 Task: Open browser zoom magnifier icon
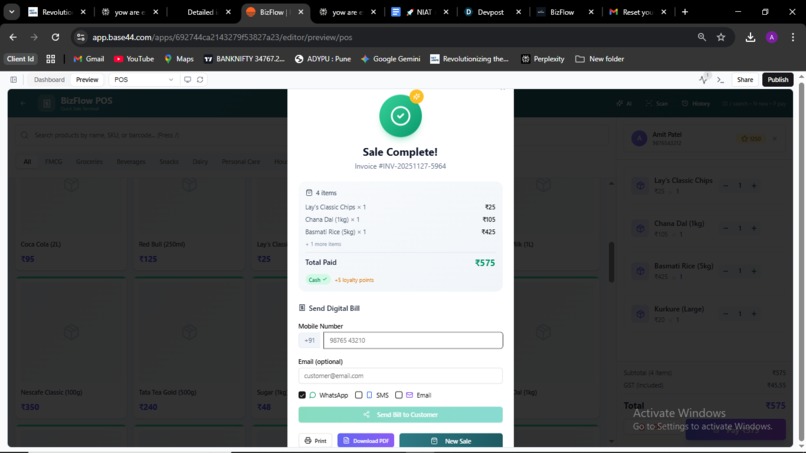pos(702,37)
